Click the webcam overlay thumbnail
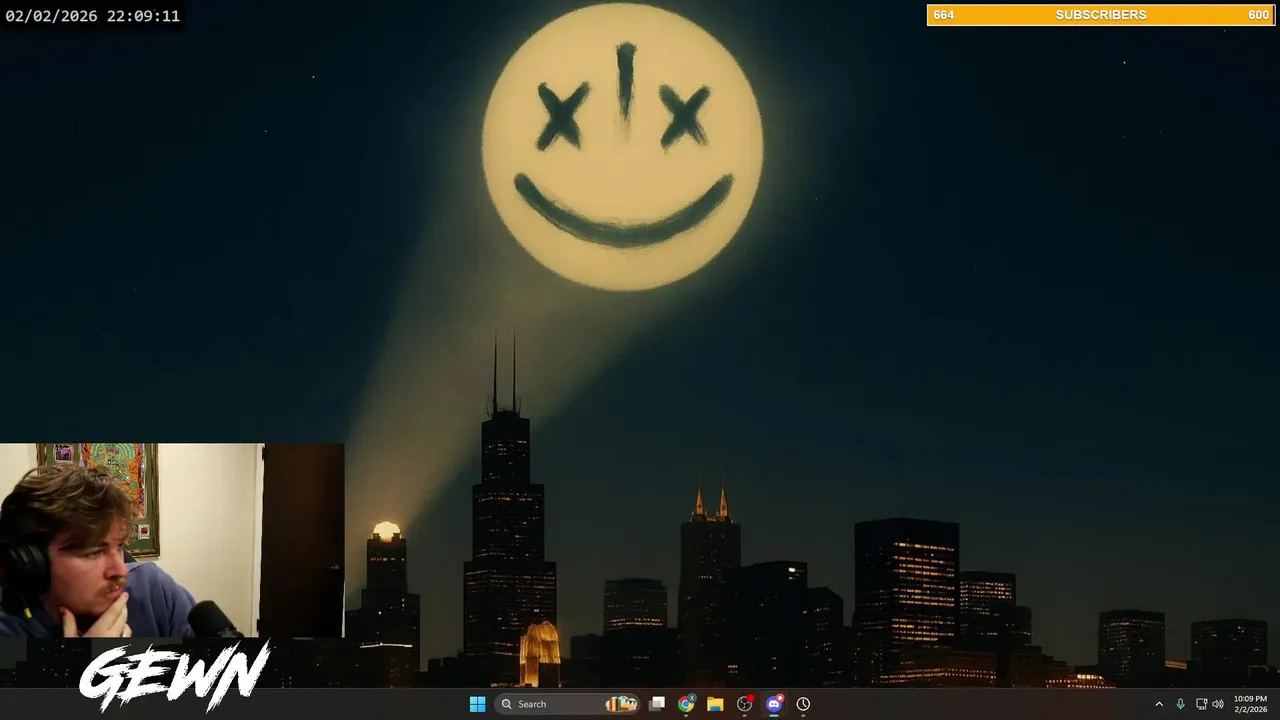The image size is (1280, 720). [172, 540]
